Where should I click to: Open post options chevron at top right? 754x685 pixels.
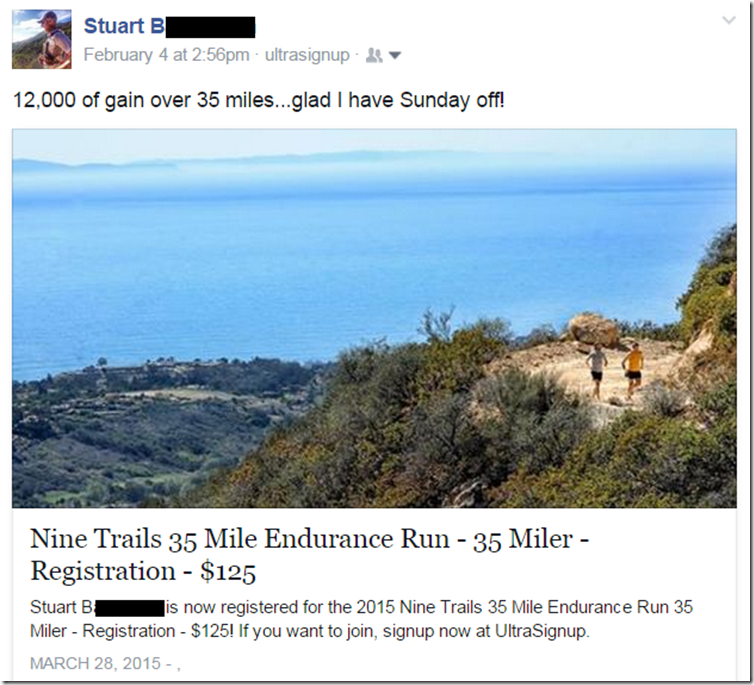pos(729,20)
